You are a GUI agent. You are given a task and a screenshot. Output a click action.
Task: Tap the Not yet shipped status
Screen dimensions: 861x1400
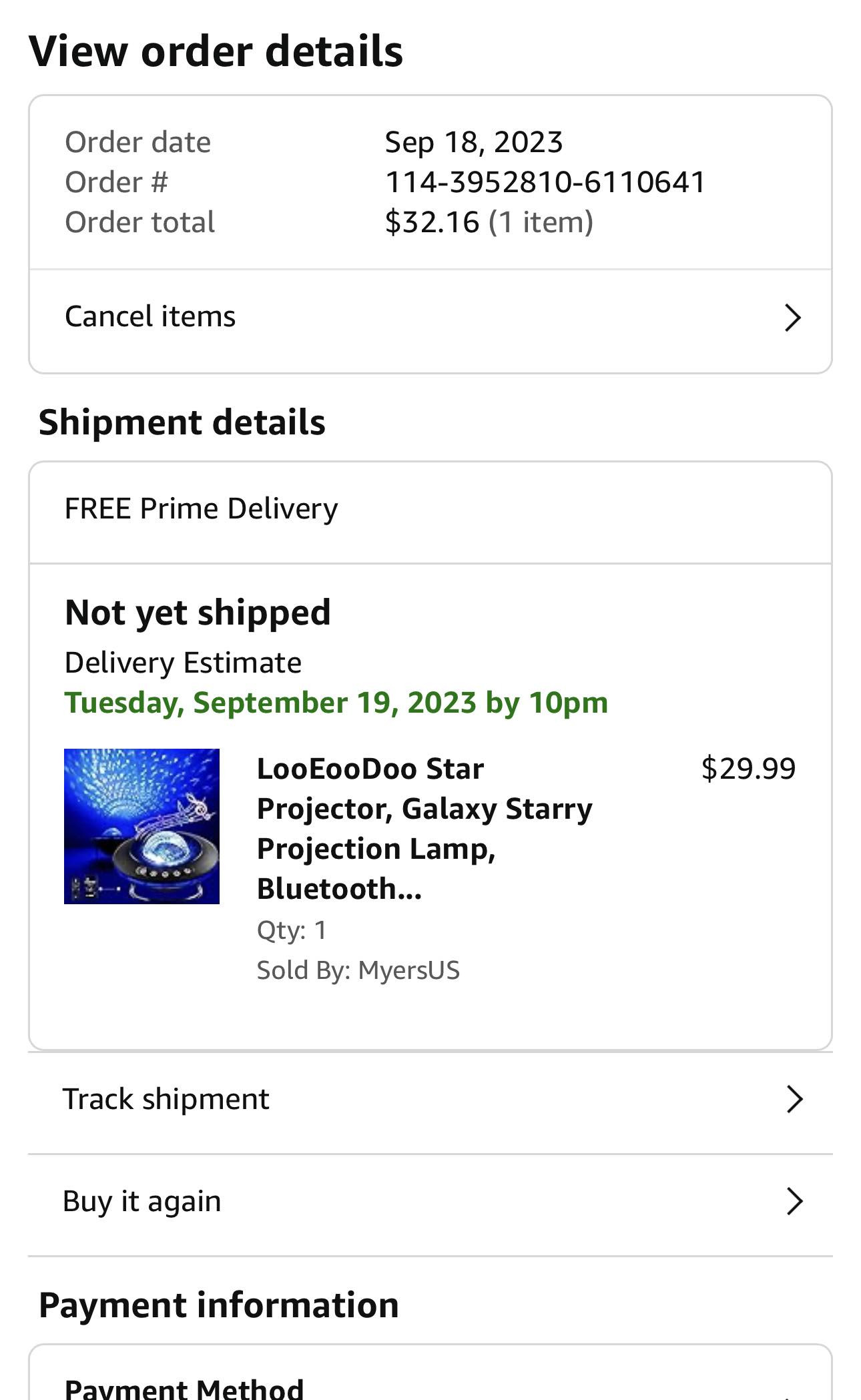198,613
